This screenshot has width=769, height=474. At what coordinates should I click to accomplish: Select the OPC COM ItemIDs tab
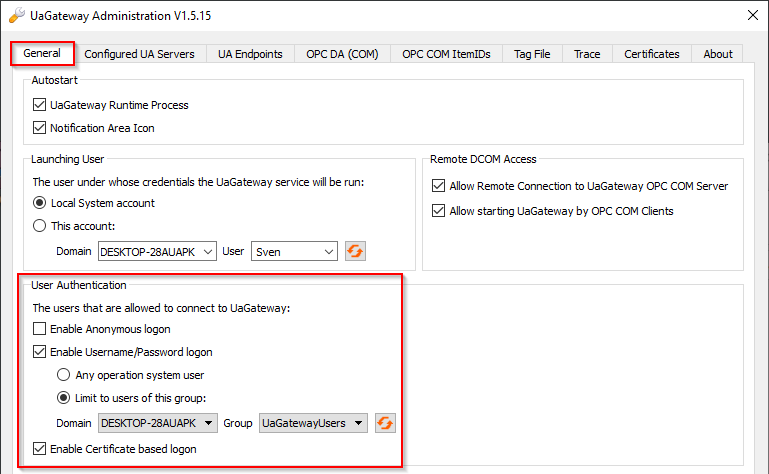point(446,54)
